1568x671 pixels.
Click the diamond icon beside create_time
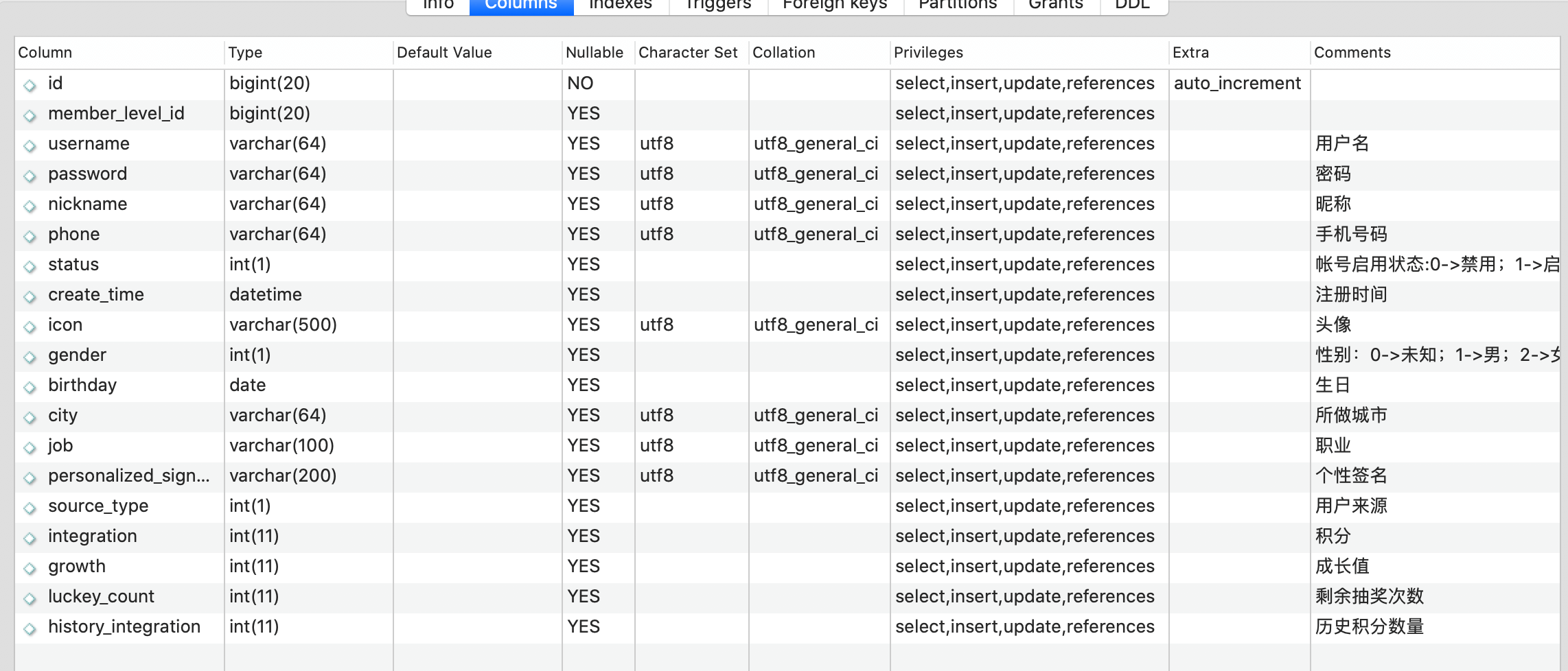click(x=30, y=296)
